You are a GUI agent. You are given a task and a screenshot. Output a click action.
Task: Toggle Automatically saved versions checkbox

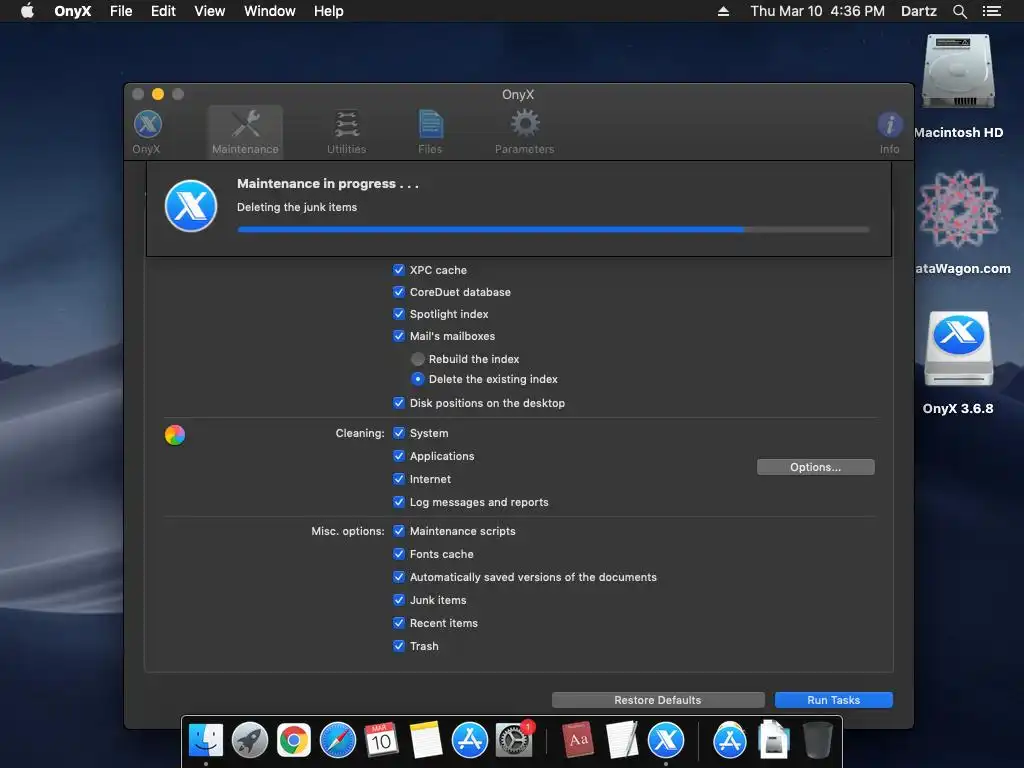[x=399, y=577]
